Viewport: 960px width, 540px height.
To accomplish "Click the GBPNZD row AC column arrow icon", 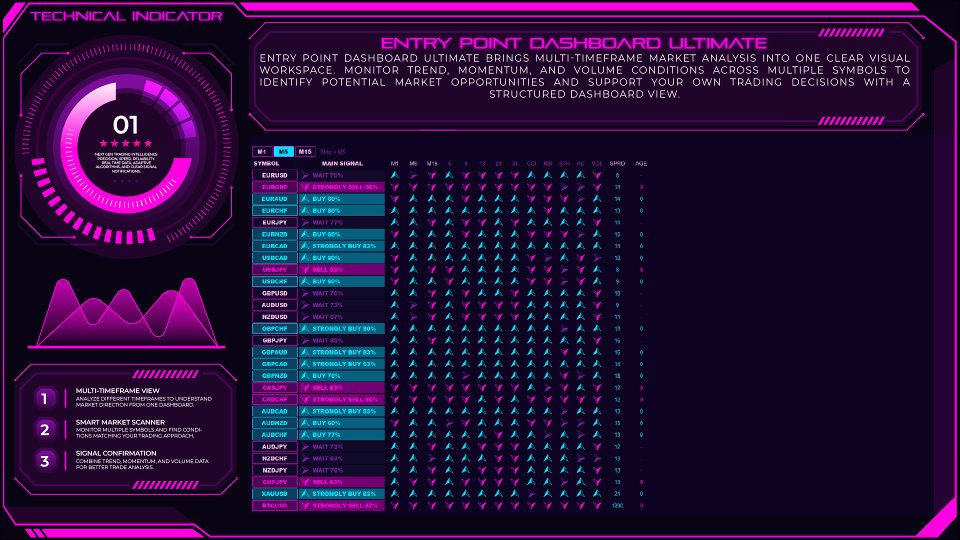I will pyautogui.click(x=580, y=375).
